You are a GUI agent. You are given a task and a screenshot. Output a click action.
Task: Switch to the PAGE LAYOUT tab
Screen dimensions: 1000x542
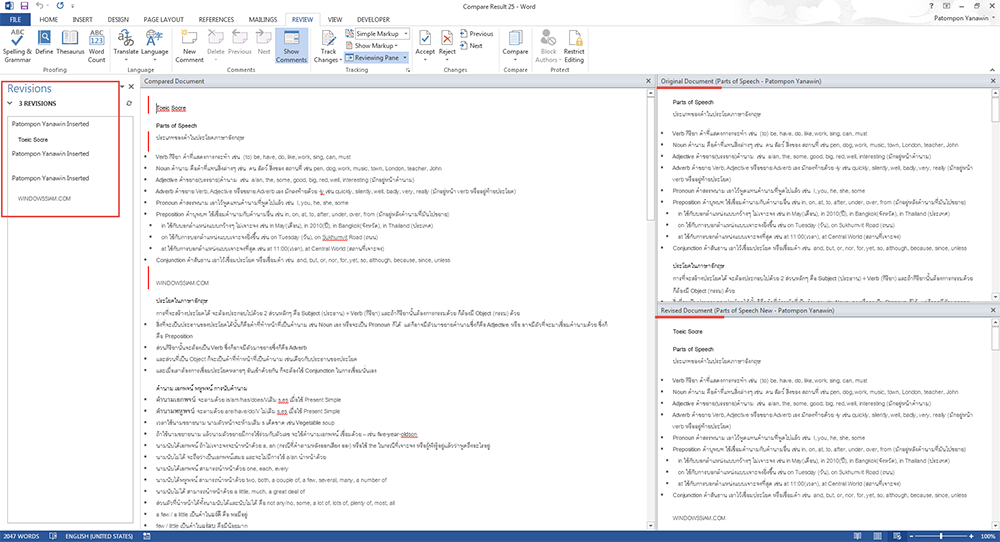pyautogui.click(x=163, y=19)
